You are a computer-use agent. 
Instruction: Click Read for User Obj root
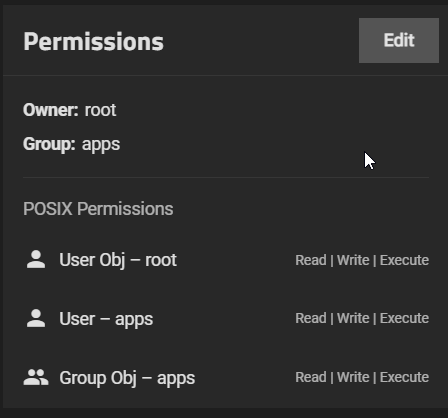pyautogui.click(x=311, y=260)
